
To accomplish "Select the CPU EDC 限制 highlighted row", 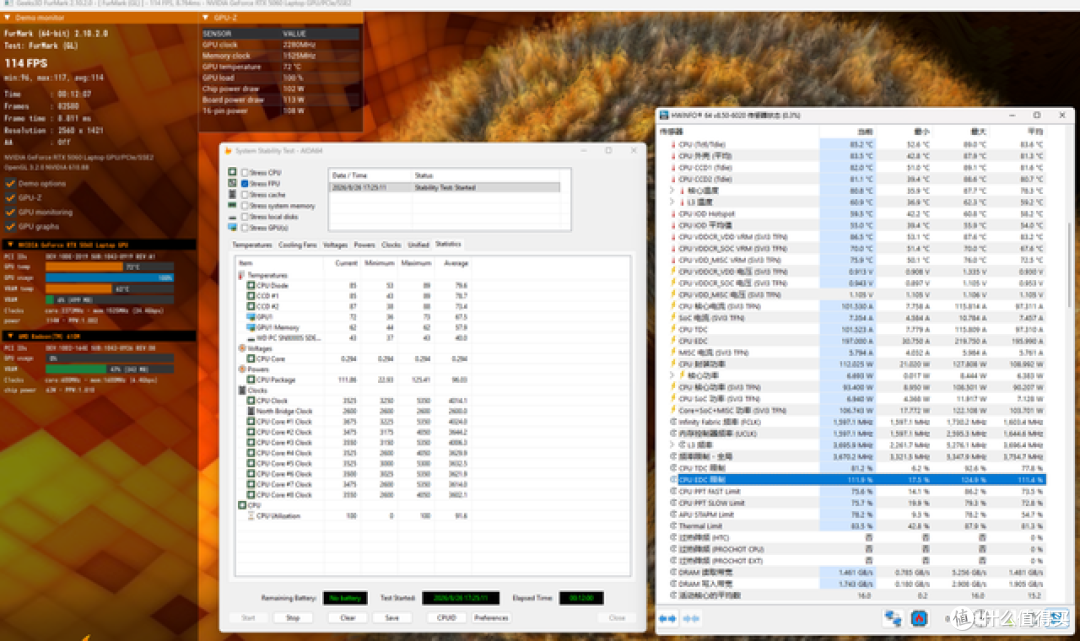I will [x=858, y=480].
